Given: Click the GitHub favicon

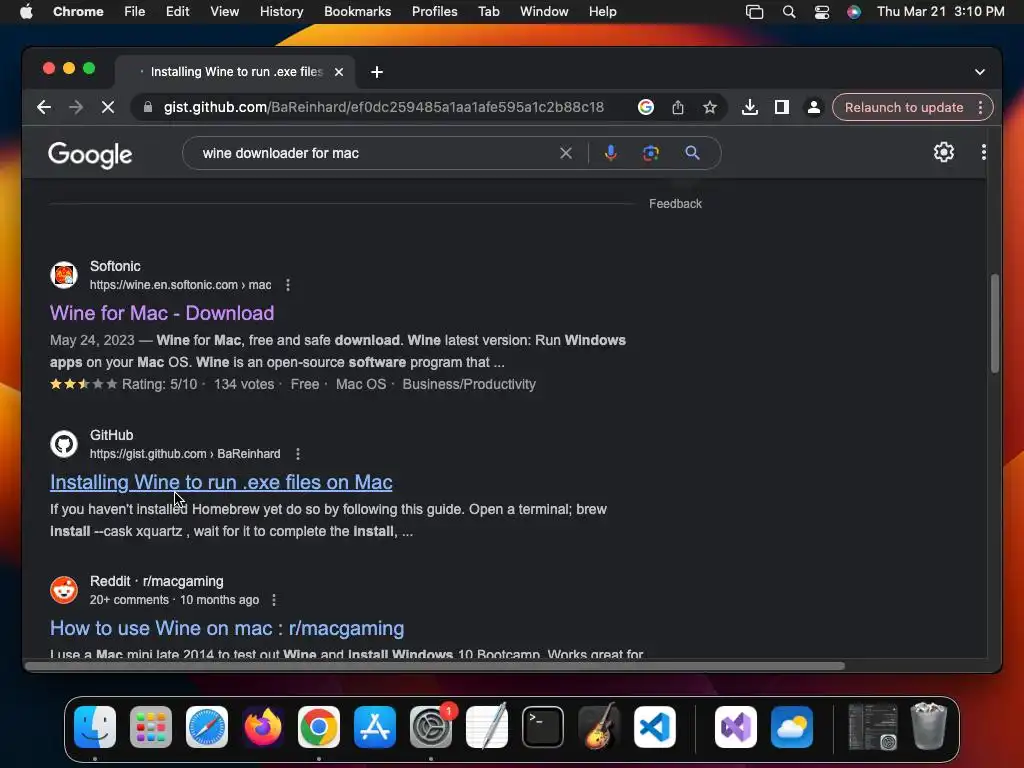Looking at the screenshot, I should [64, 444].
